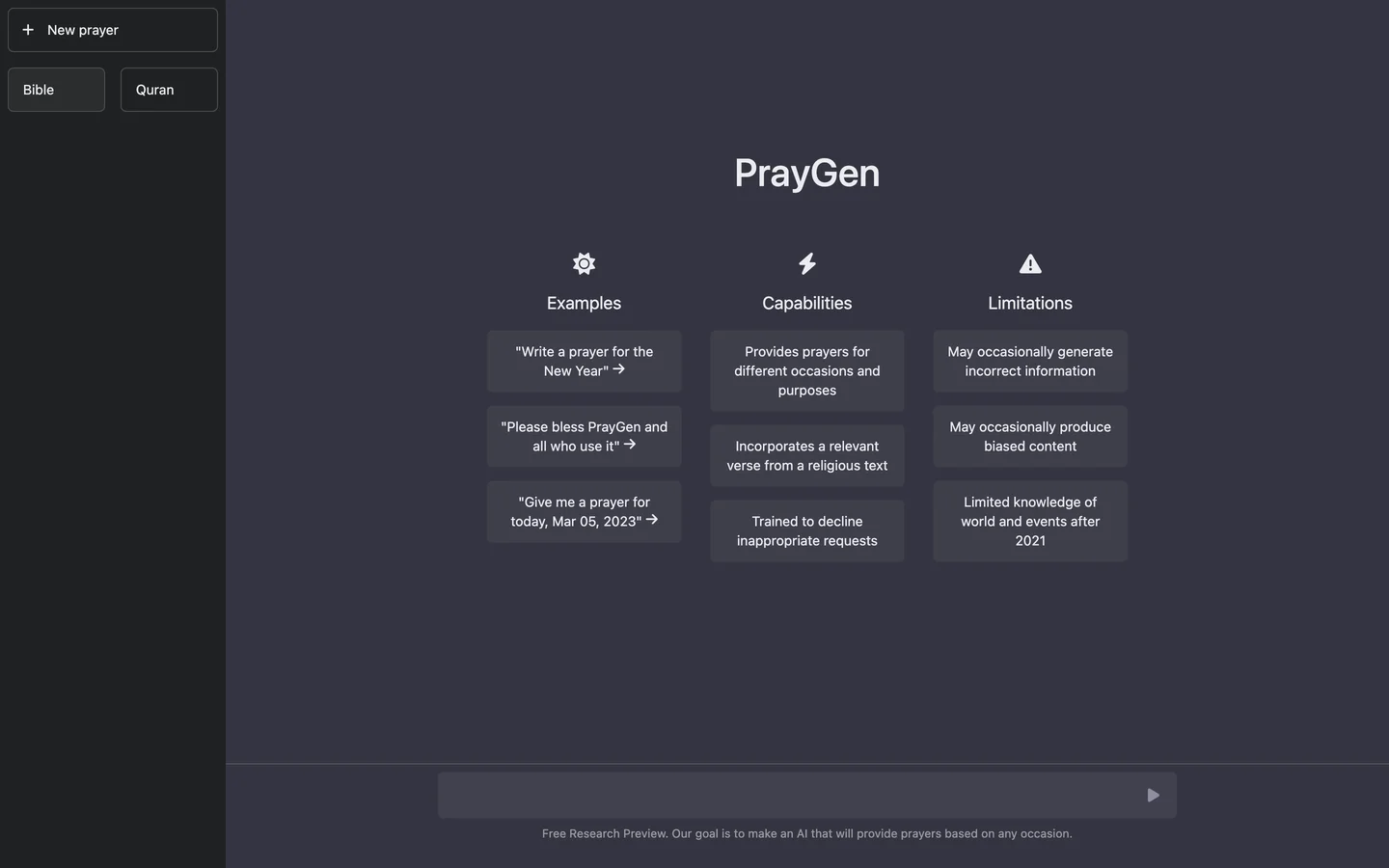
Task: Click the lightning bolt Capabilities icon
Action: (807, 263)
